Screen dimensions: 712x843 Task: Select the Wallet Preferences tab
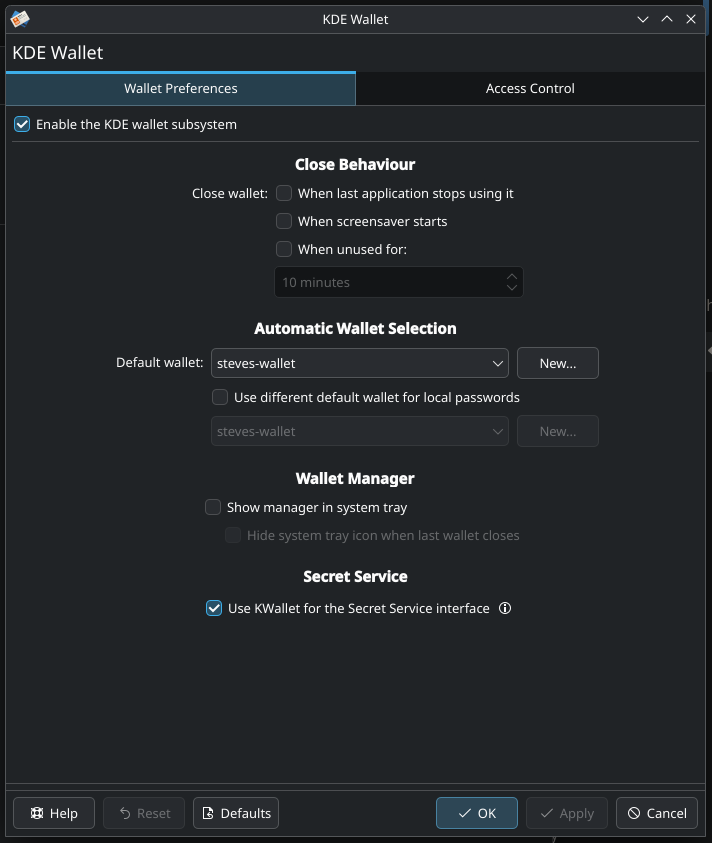pos(180,88)
